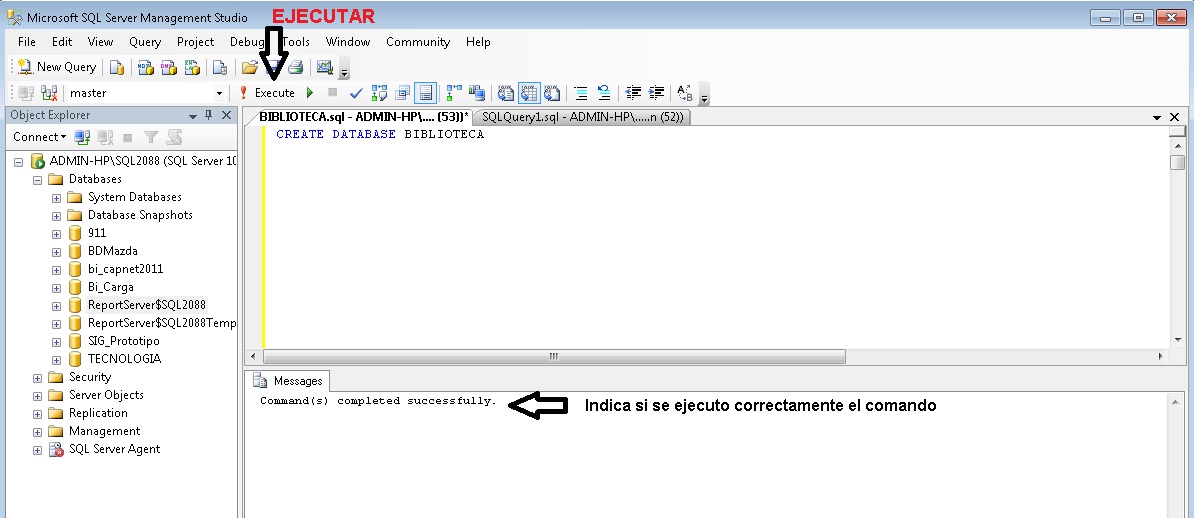Toggle Include Actual Execution Plan

tap(454, 93)
